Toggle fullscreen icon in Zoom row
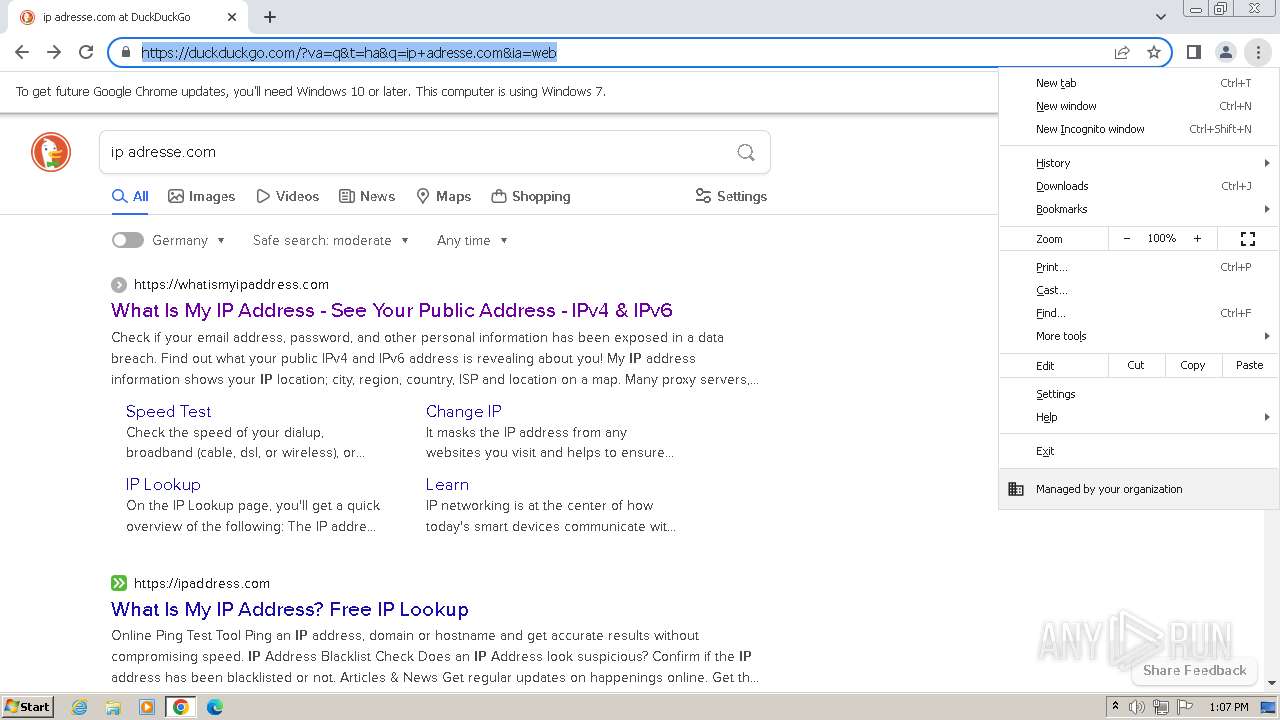This screenshot has height=720, width=1280. point(1248,239)
